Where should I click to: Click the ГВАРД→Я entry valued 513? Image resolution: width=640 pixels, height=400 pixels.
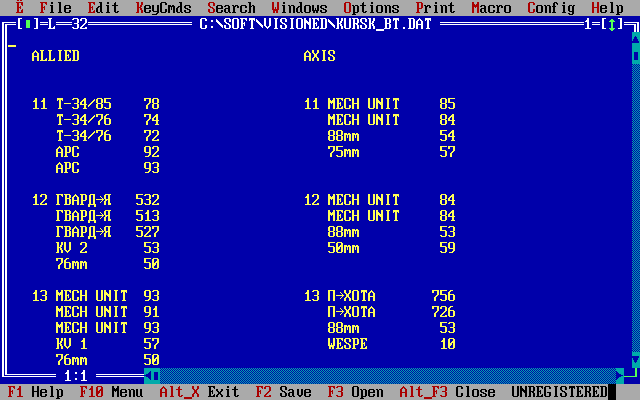click(x=84, y=216)
